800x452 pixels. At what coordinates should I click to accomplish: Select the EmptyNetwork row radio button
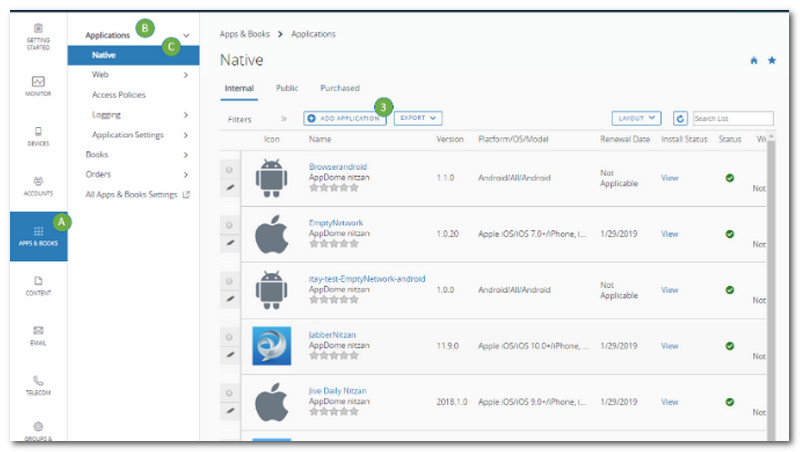coord(229,225)
